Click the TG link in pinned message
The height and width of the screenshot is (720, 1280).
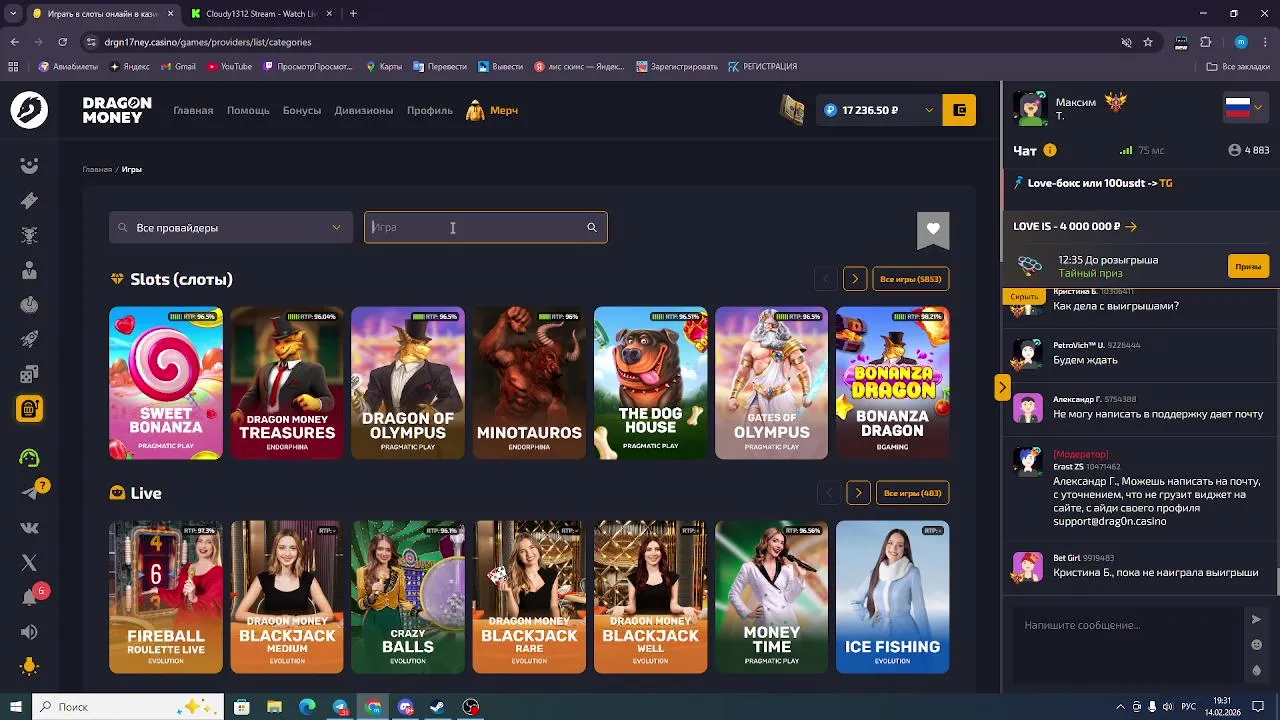click(1166, 184)
